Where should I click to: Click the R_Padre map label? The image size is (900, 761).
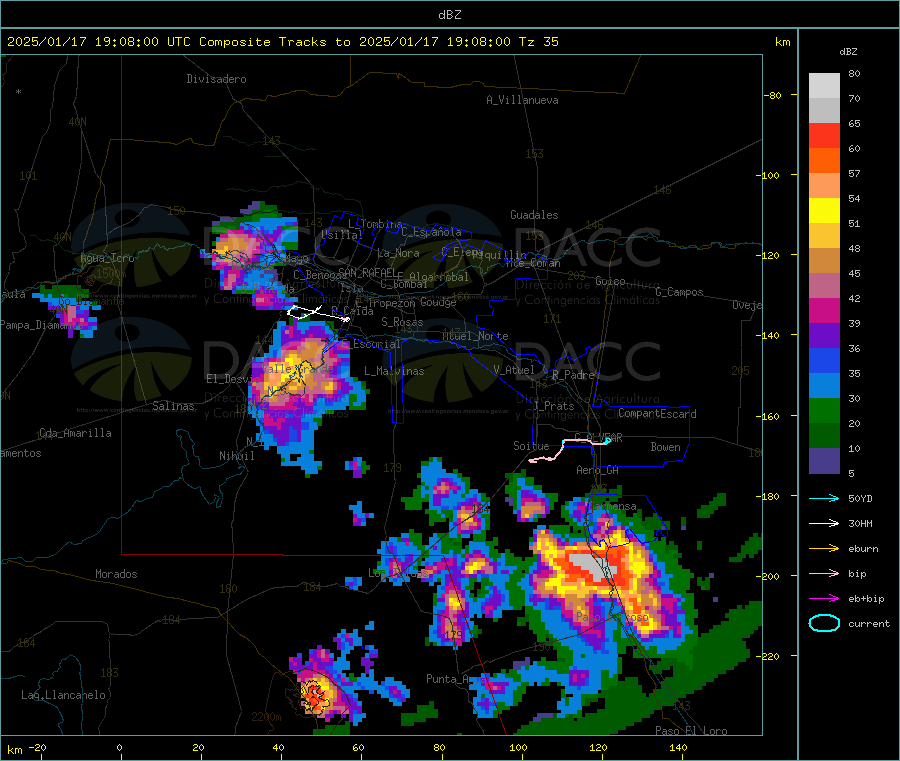click(573, 375)
